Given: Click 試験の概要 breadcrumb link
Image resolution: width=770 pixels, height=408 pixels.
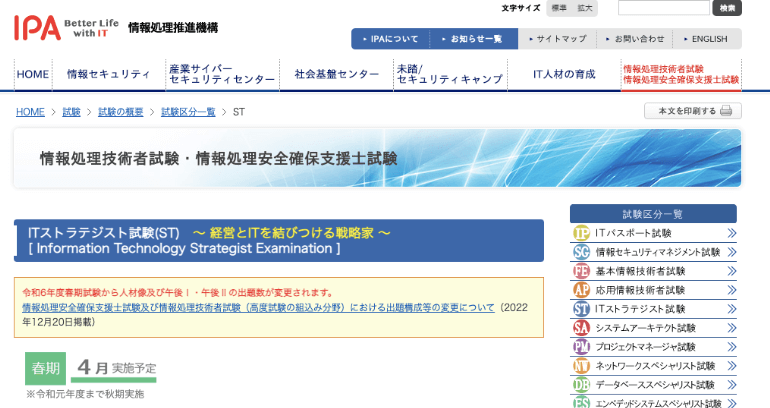Looking at the screenshot, I should click(121, 112).
